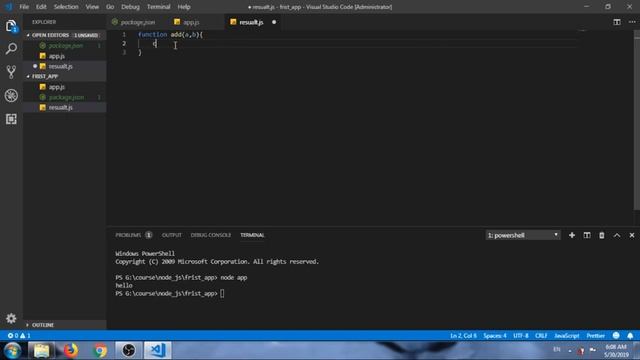The image size is (640, 360).
Task: Open the Terminal menu
Action: tap(158, 7)
